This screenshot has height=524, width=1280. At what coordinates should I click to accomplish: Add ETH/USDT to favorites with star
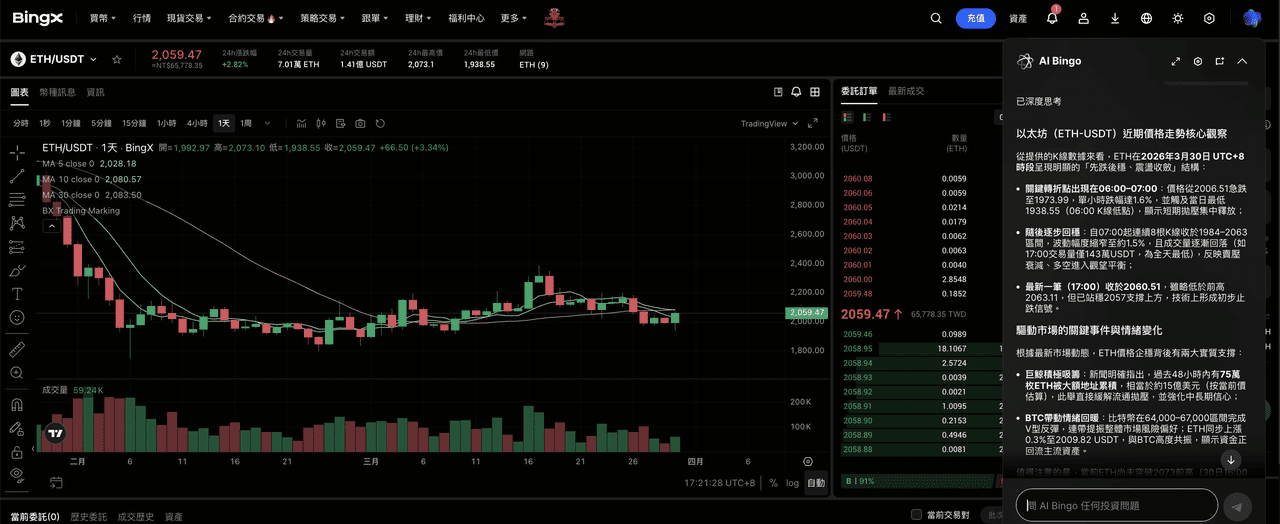[117, 60]
